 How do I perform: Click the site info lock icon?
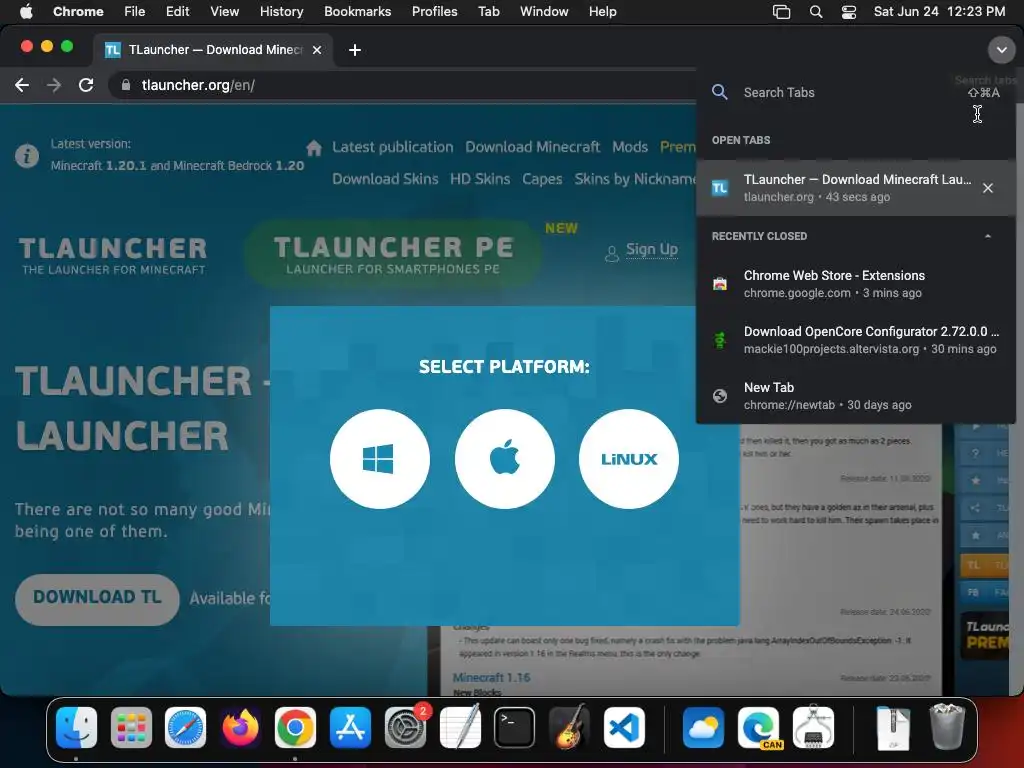[126, 85]
